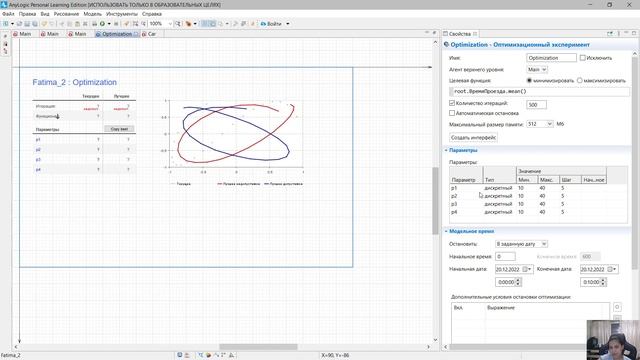Click the iterations count field showing 500
The width and height of the screenshot is (640, 360).
pos(536,105)
